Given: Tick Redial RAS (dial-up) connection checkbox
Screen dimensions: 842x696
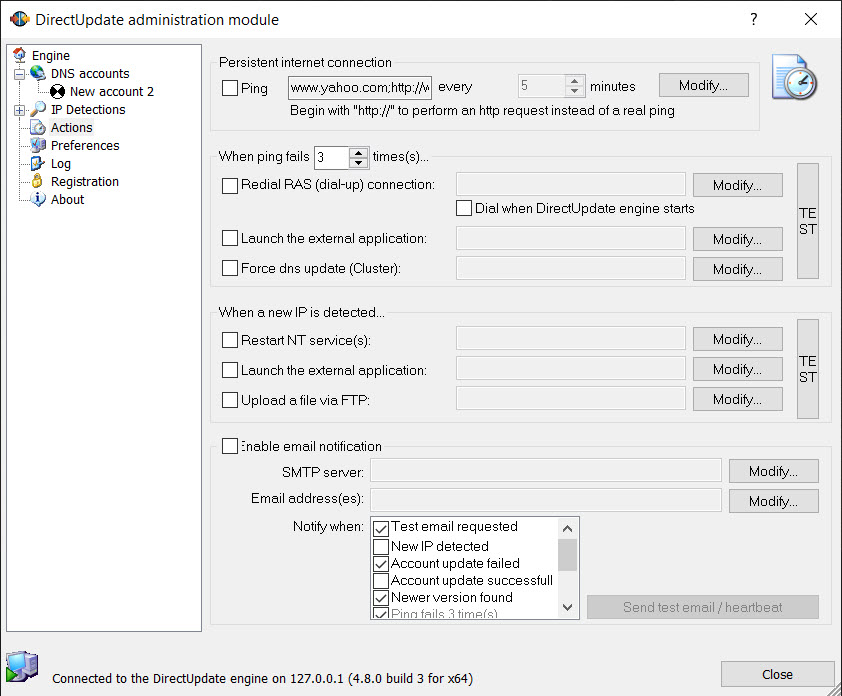Looking at the screenshot, I should coord(230,186).
